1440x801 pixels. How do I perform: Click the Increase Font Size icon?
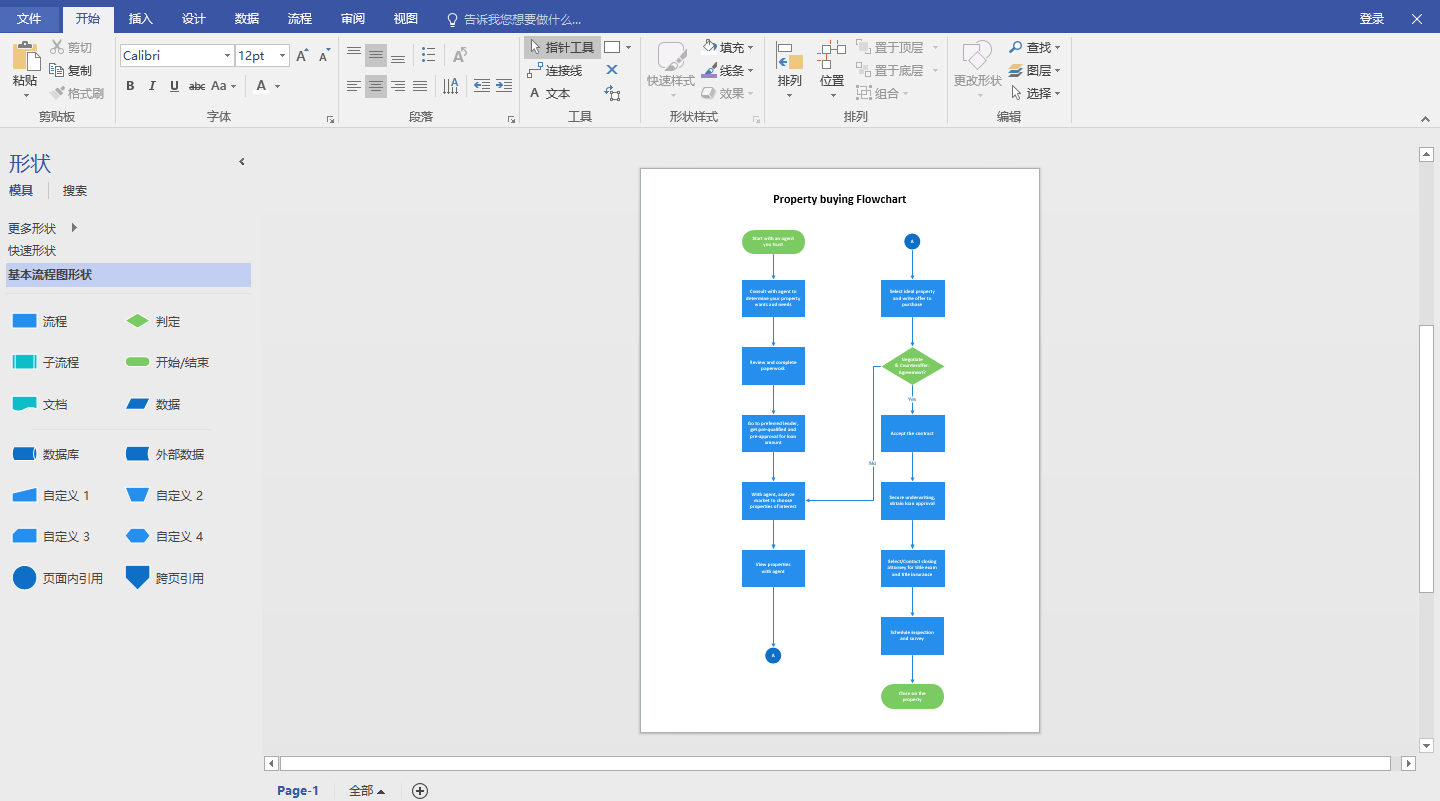[x=302, y=56]
